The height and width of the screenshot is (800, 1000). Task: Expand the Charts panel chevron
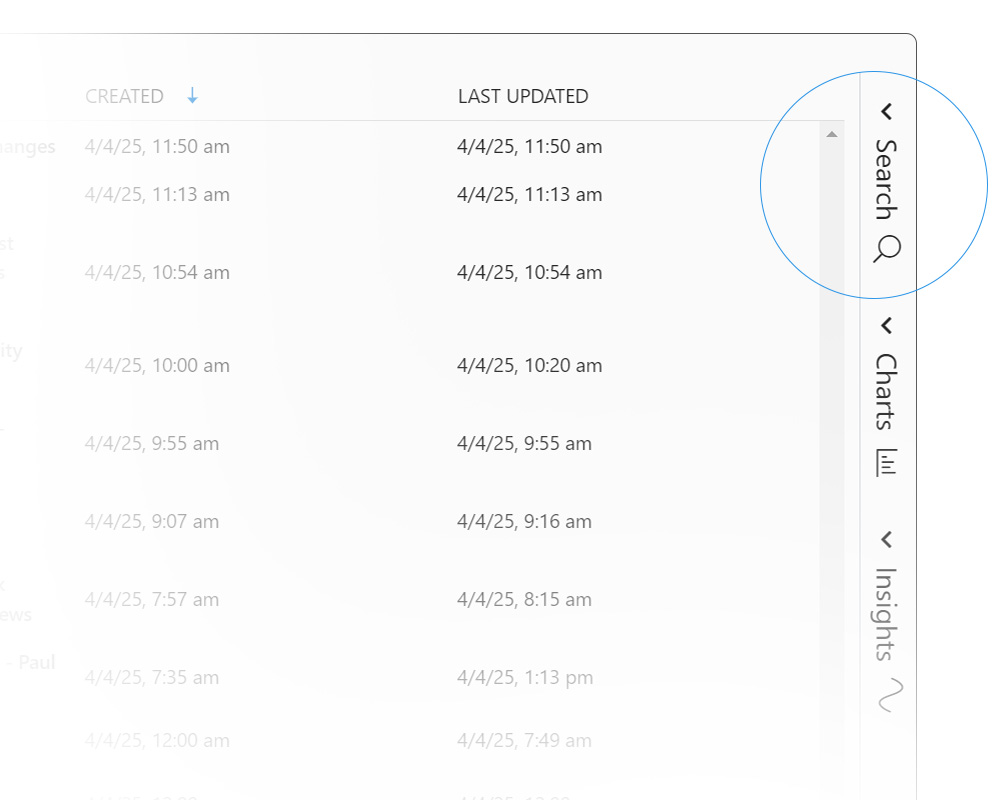tap(886, 325)
